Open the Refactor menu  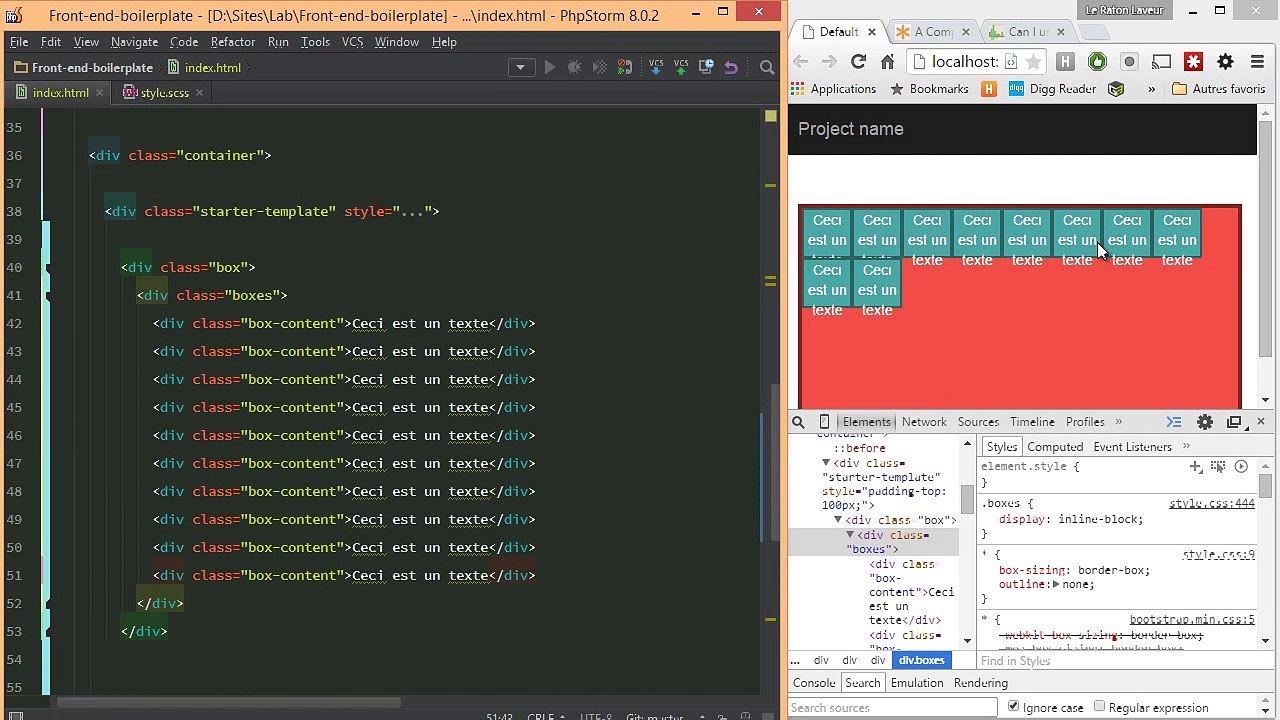[x=232, y=42]
